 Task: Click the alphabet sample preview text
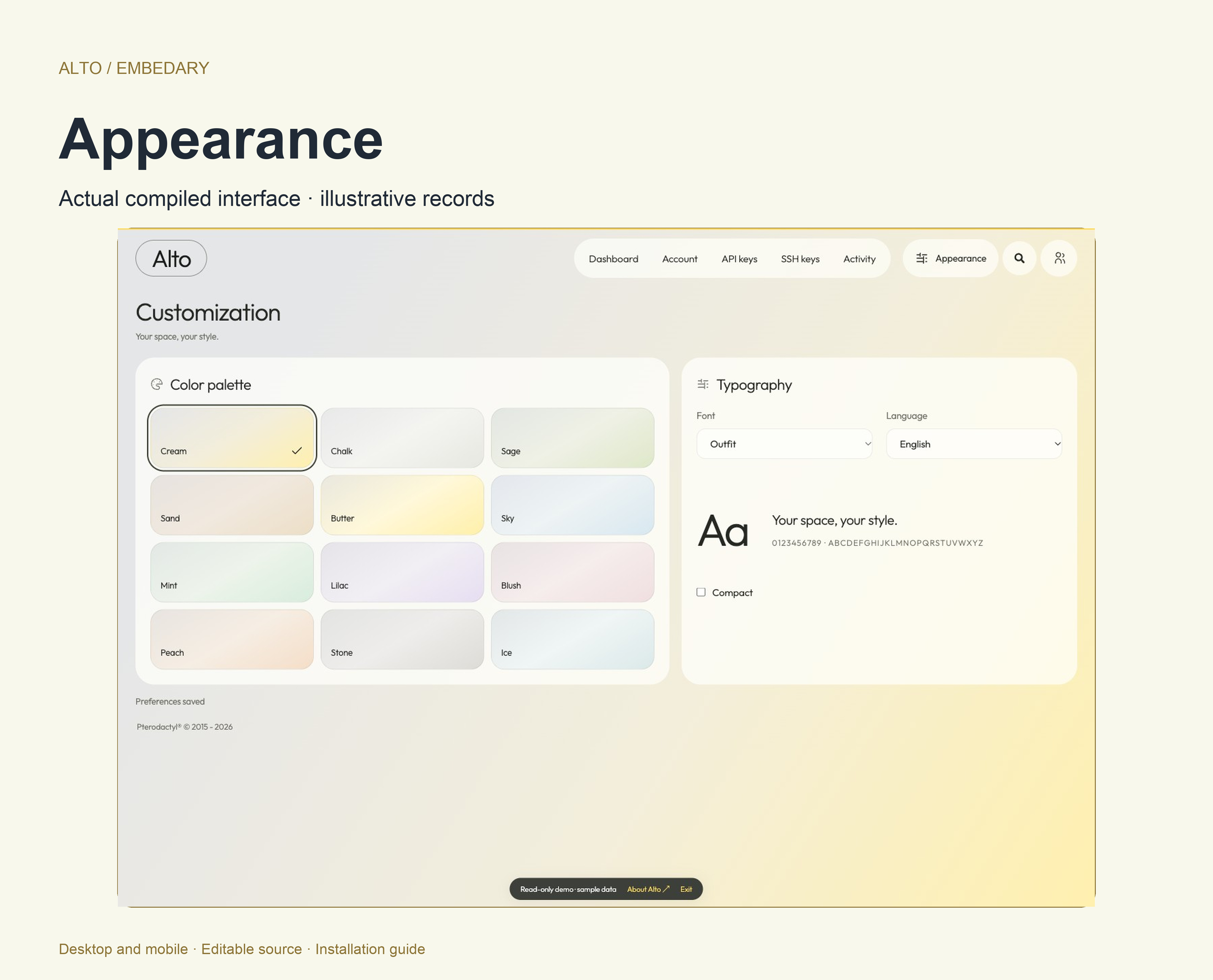tap(877, 543)
